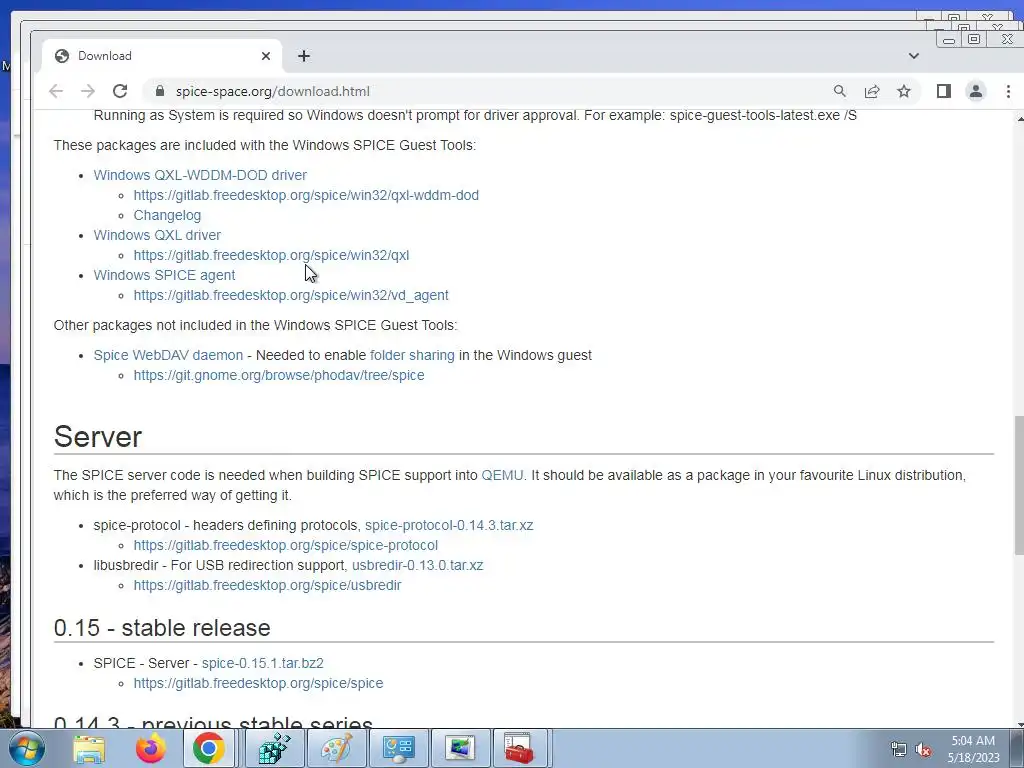The image size is (1024, 768).
Task: Open the Windows QXL driver link
Action: pos(157,235)
